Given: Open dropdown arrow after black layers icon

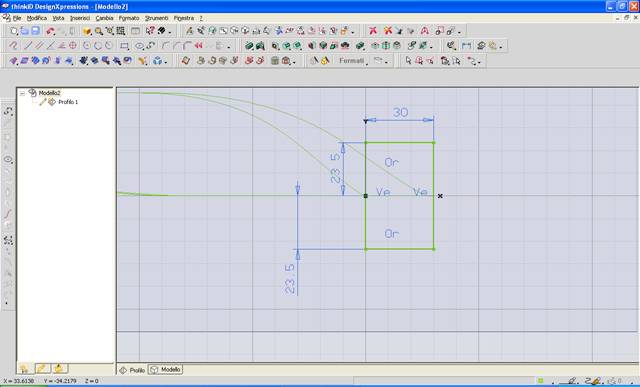Looking at the screenshot, I should coord(170,32).
